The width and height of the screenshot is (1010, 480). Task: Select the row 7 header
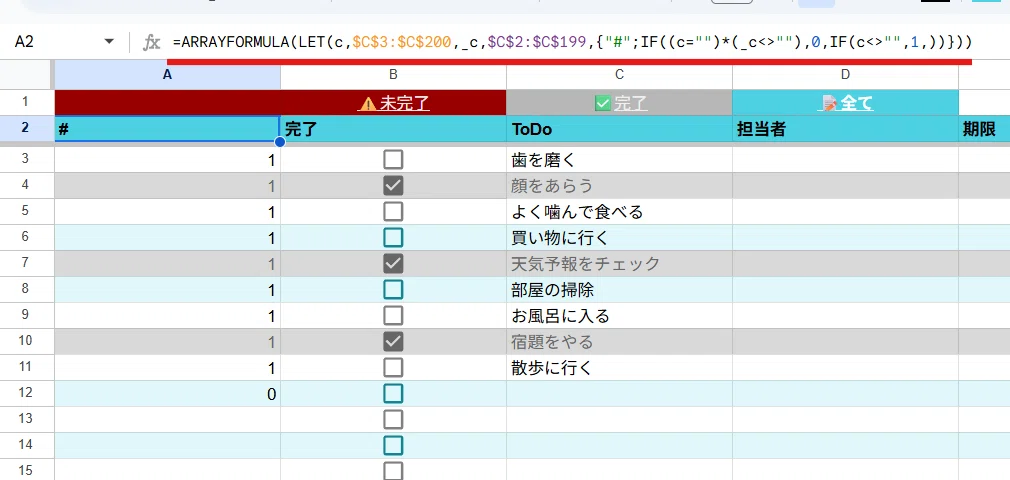(x=26, y=264)
